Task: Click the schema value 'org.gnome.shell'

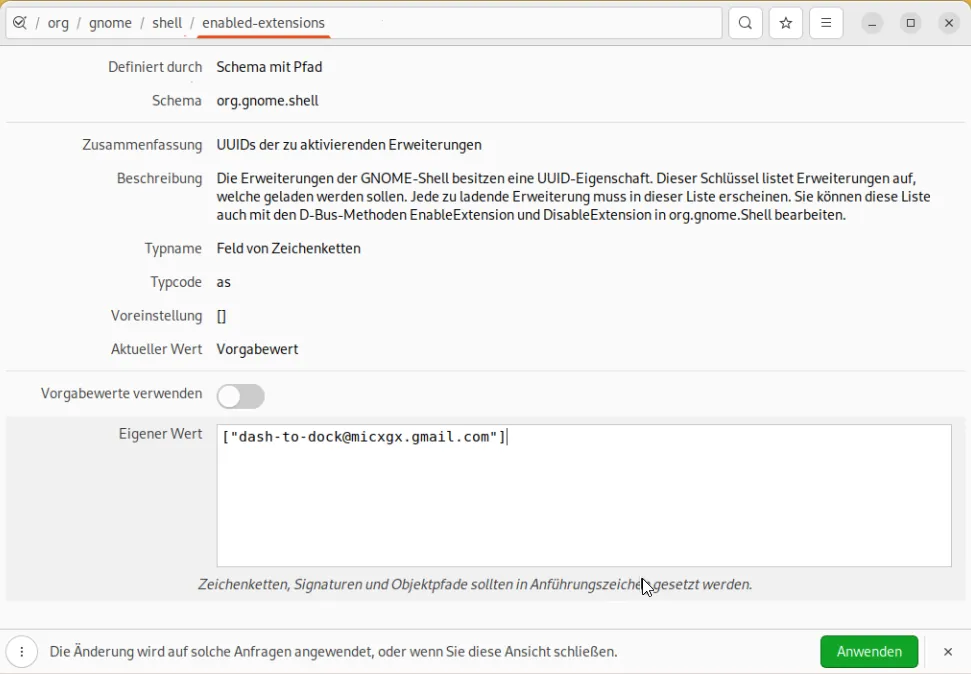Action: [x=268, y=101]
